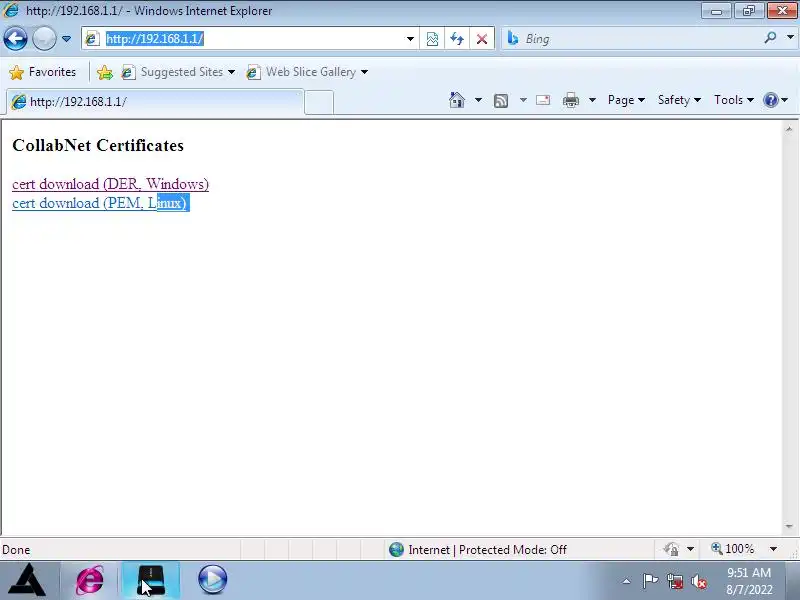This screenshot has height=600, width=800.
Task: Click the Forward navigation button
Action: point(44,39)
